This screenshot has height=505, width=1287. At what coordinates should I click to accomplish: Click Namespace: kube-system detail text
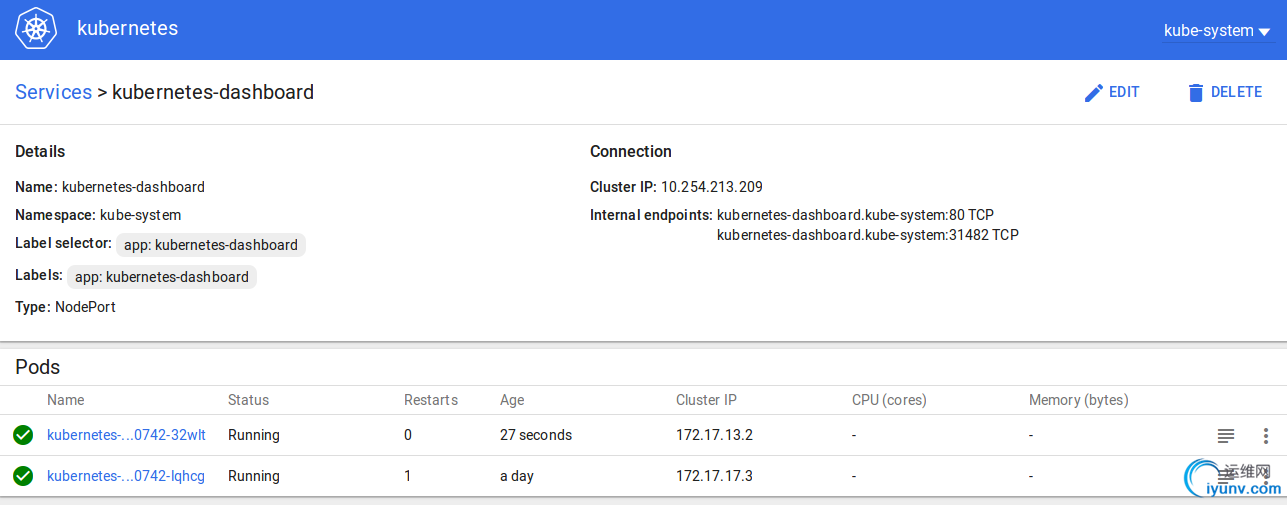coord(98,215)
